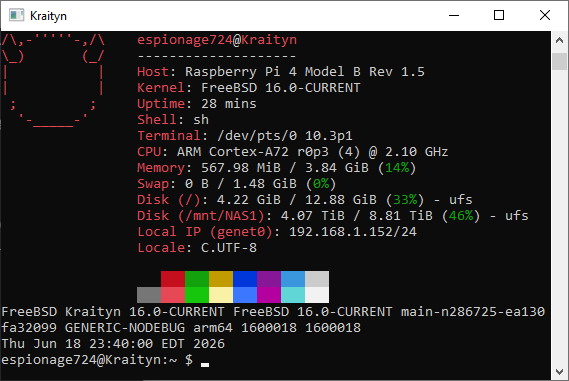Click the purple color block

(x=269, y=279)
